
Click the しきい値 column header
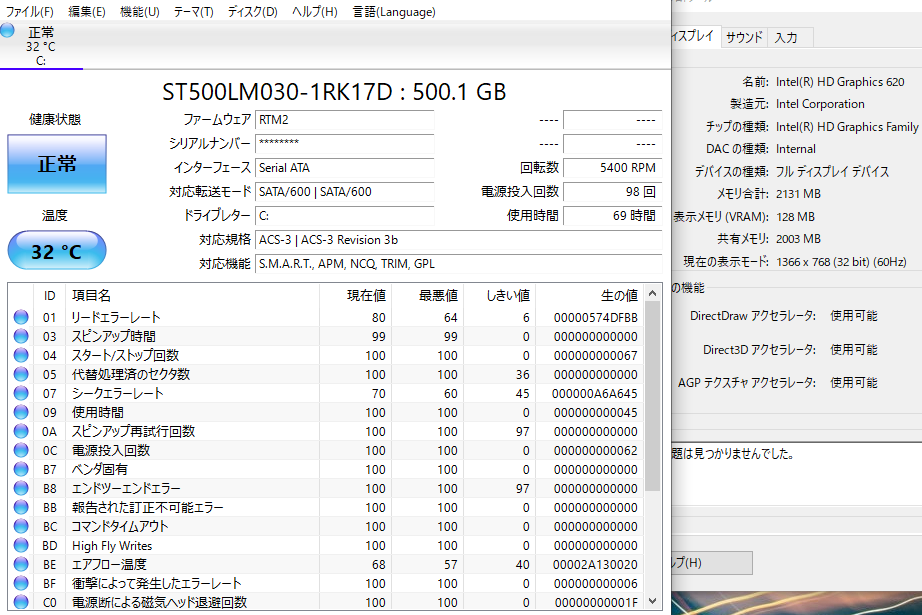(499, 295)
